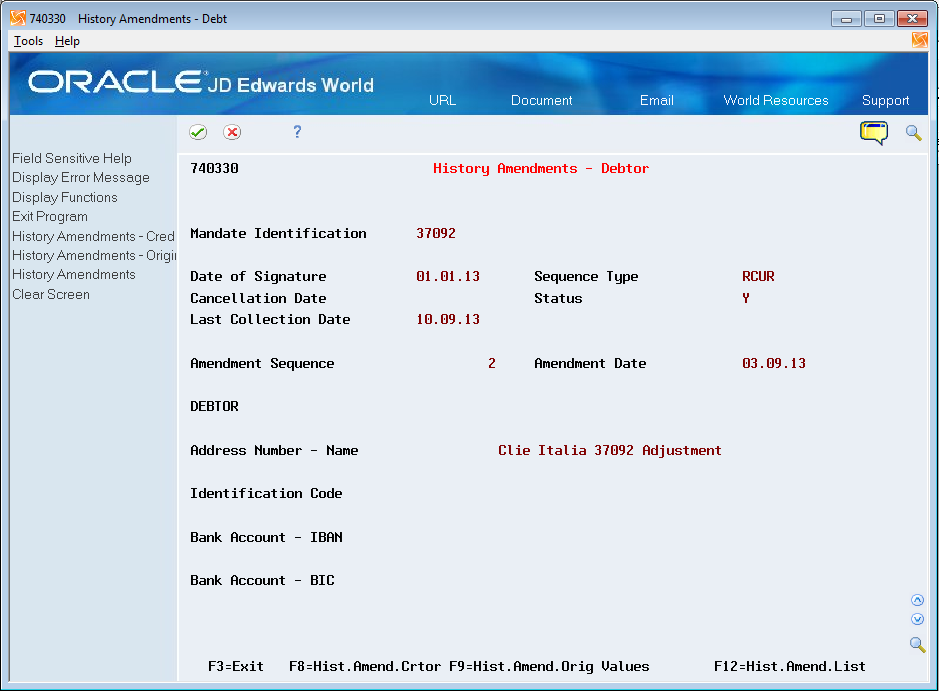Click Amendment Date value 03.09.13
The width and height of the screenshot is (939, 691).
tap(774, 363)
